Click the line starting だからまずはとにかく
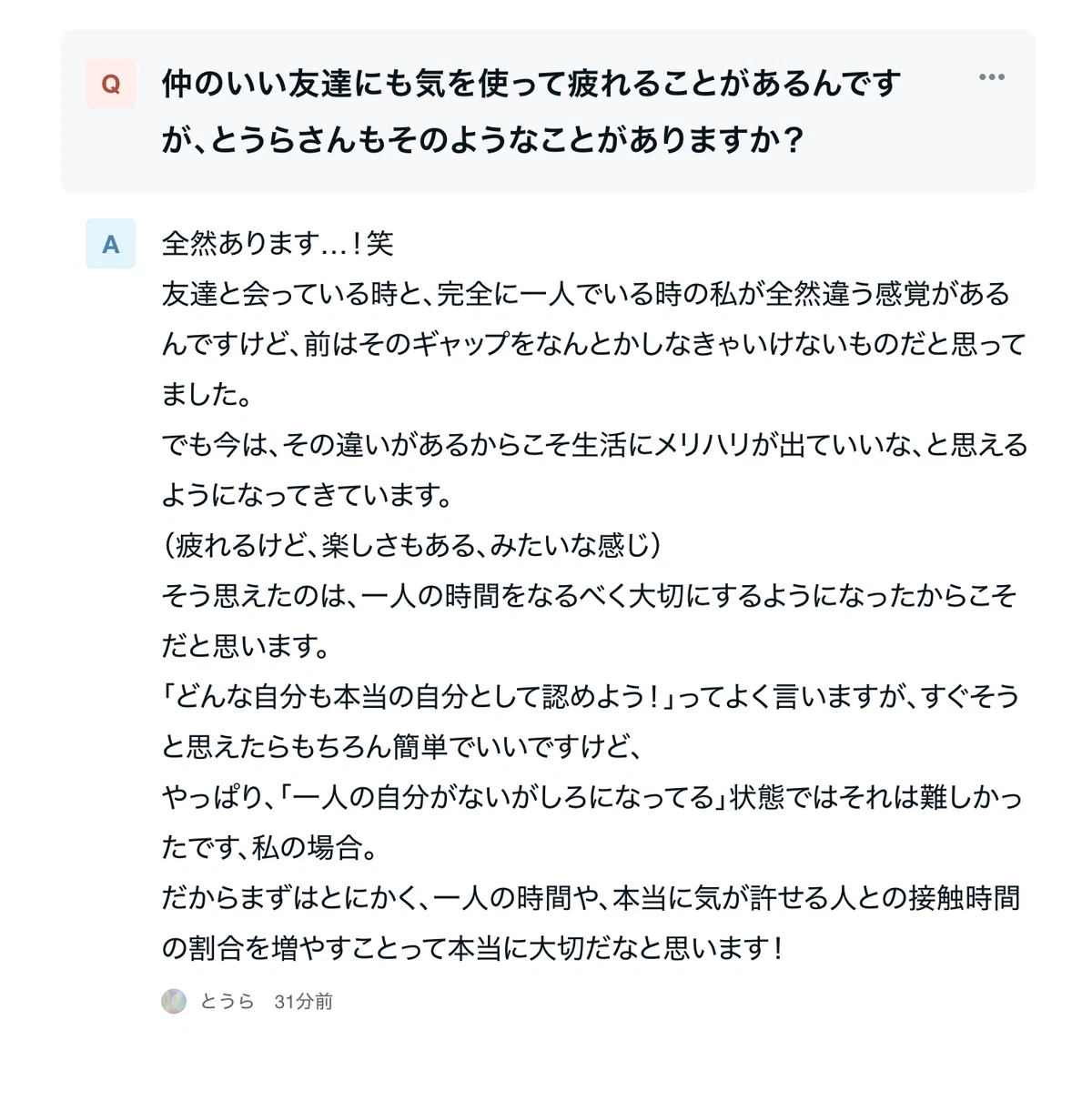 click(591, 898)
